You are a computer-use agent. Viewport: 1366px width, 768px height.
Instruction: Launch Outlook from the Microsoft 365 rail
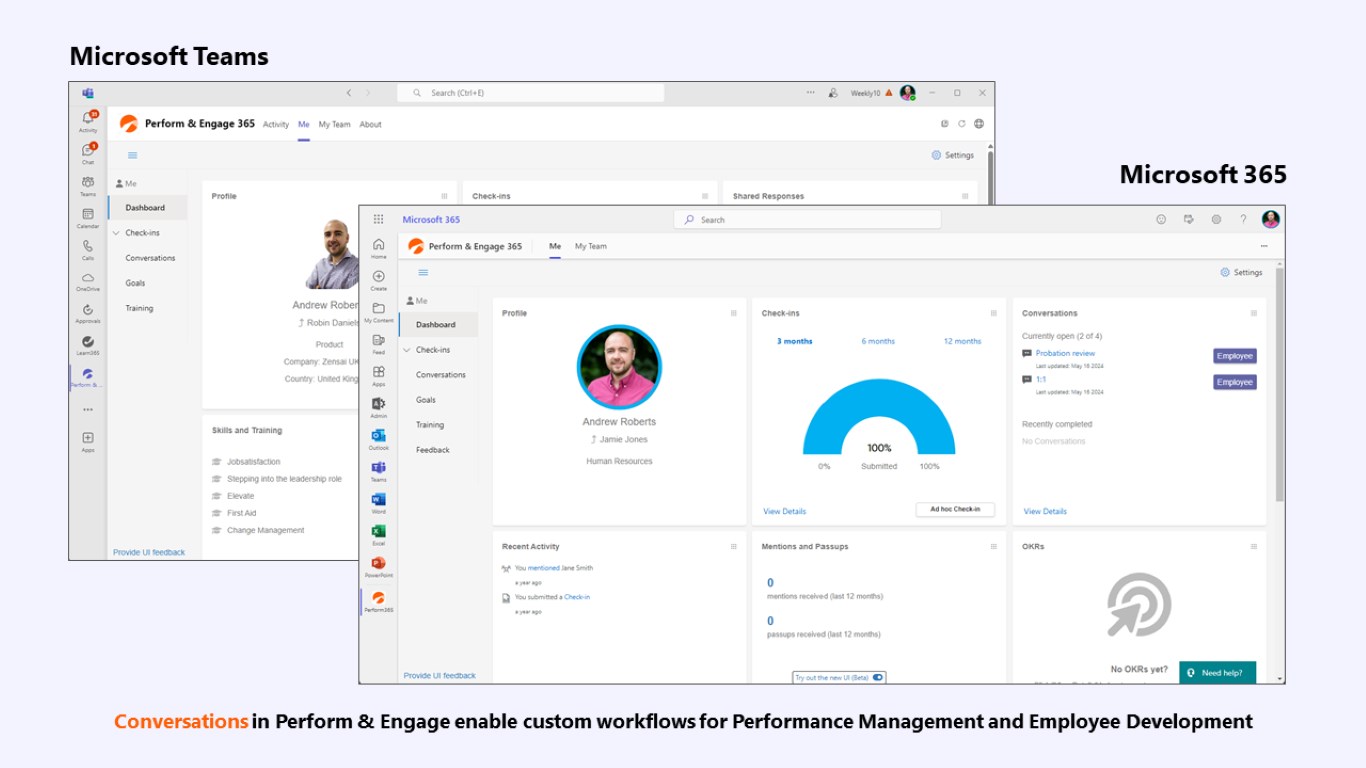pos(378,439)
